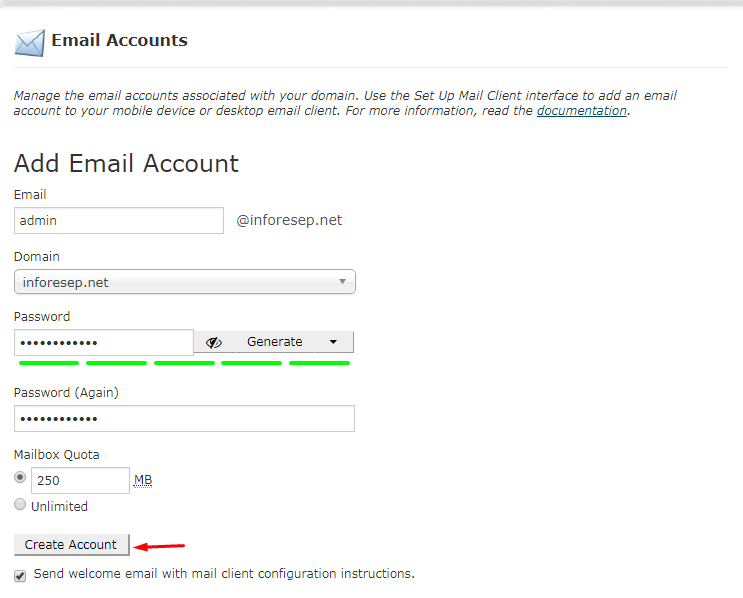743x598 pixels.
Task: Click the MB unit abbreviation label
Action: (x=143, y=481)
